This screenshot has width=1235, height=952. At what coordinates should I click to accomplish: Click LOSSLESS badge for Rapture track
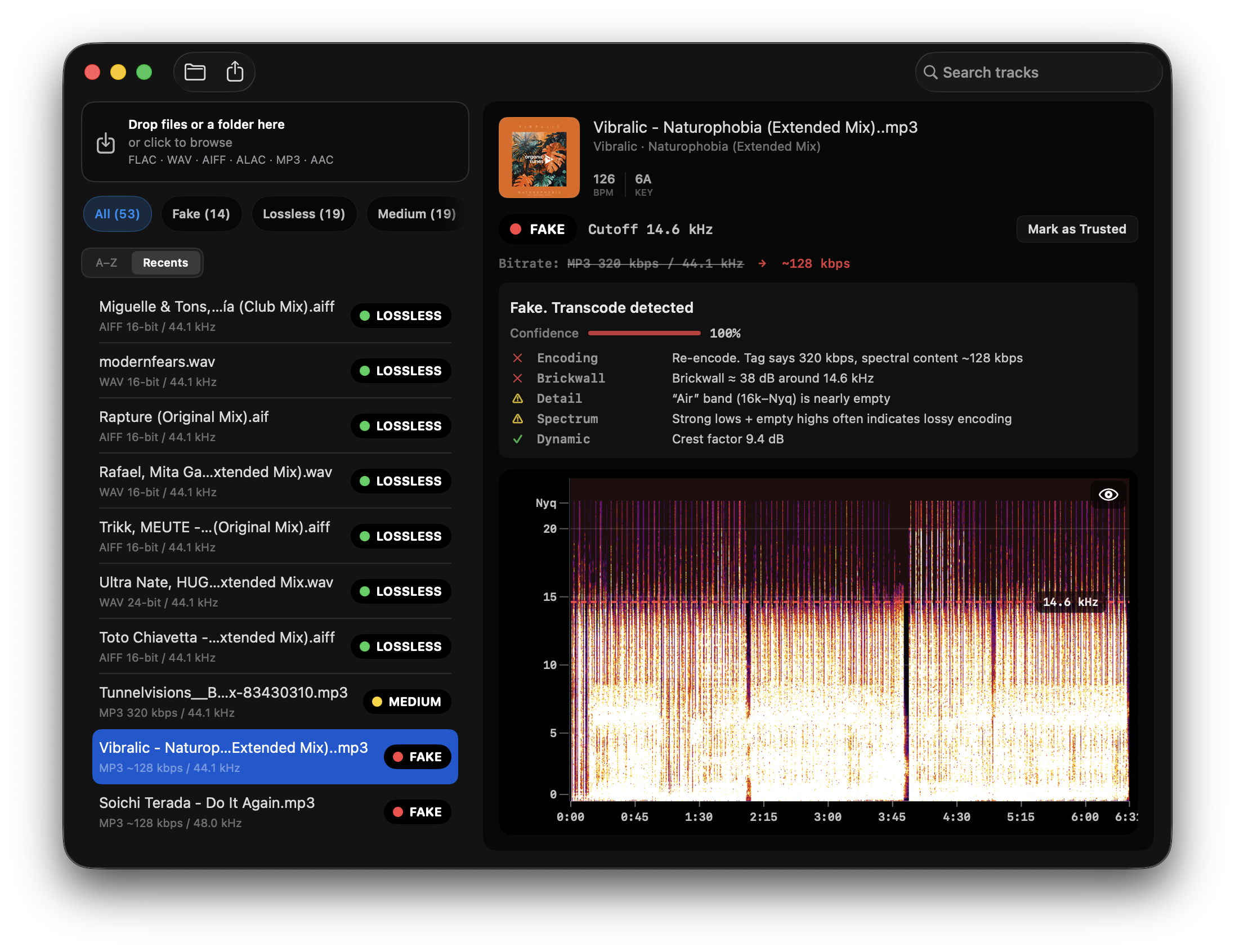(x=401, y=426)
